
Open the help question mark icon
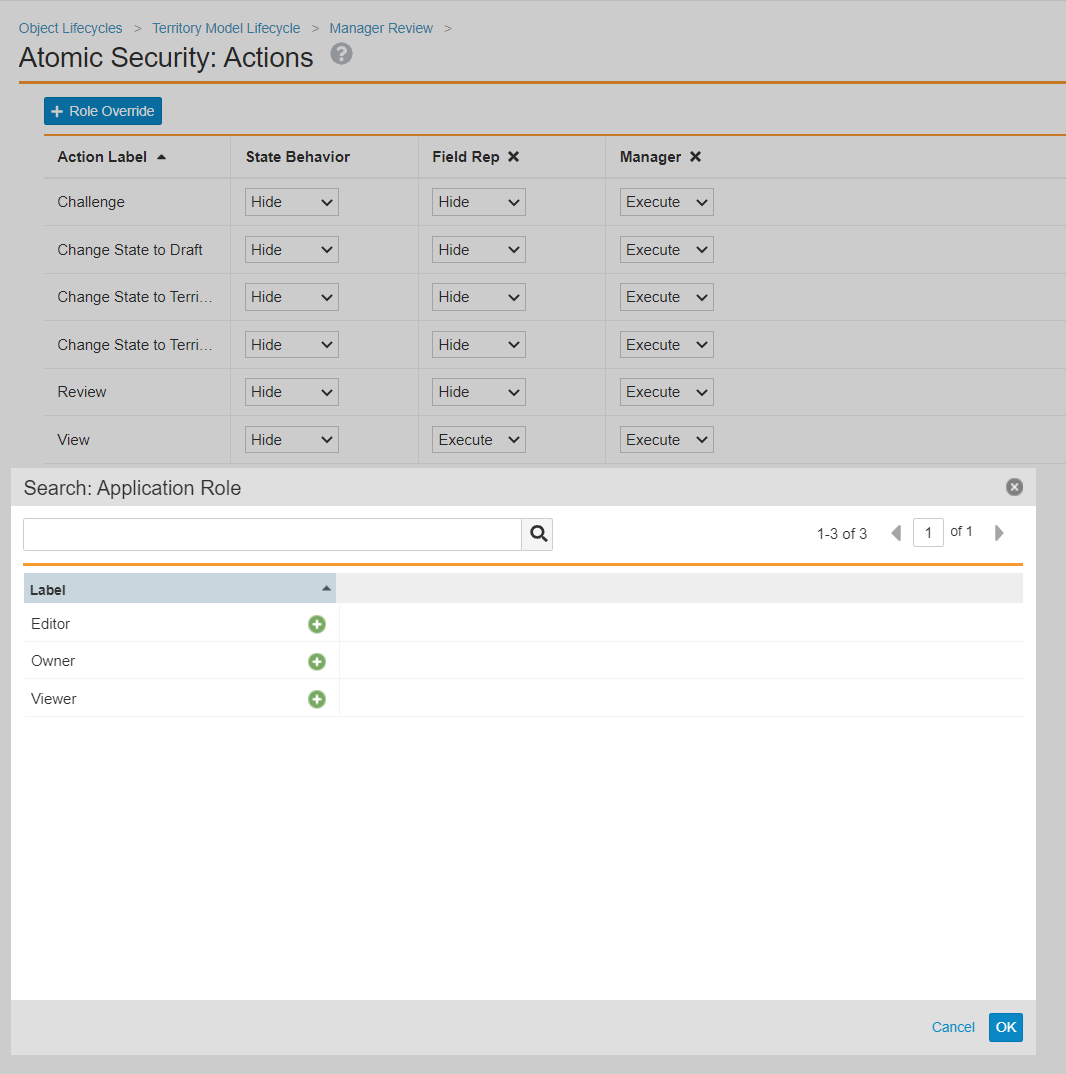click(342, 54)
